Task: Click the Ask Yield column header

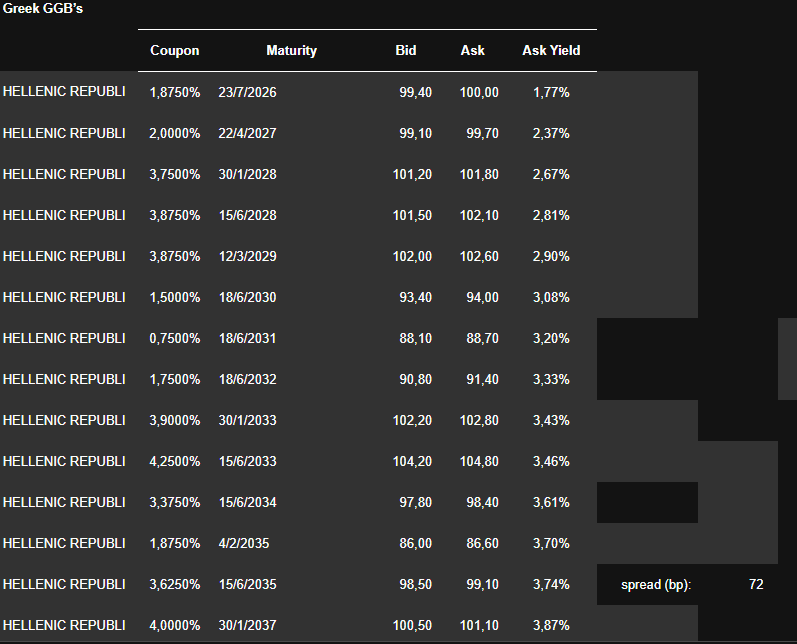Action: click(x=551, y=50)
